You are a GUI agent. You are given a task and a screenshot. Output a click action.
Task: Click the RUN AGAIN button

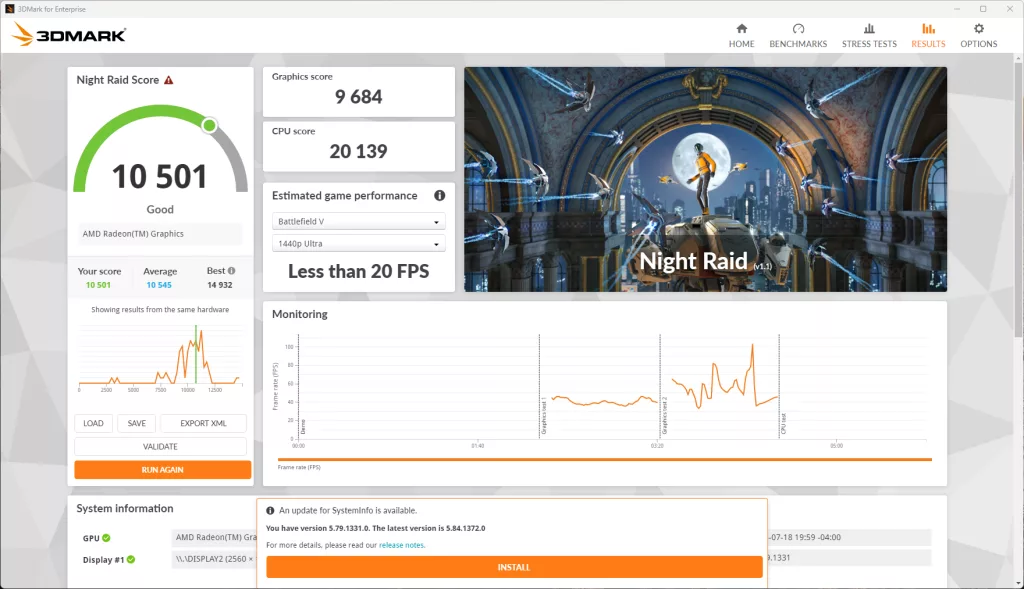click(163, 470)
